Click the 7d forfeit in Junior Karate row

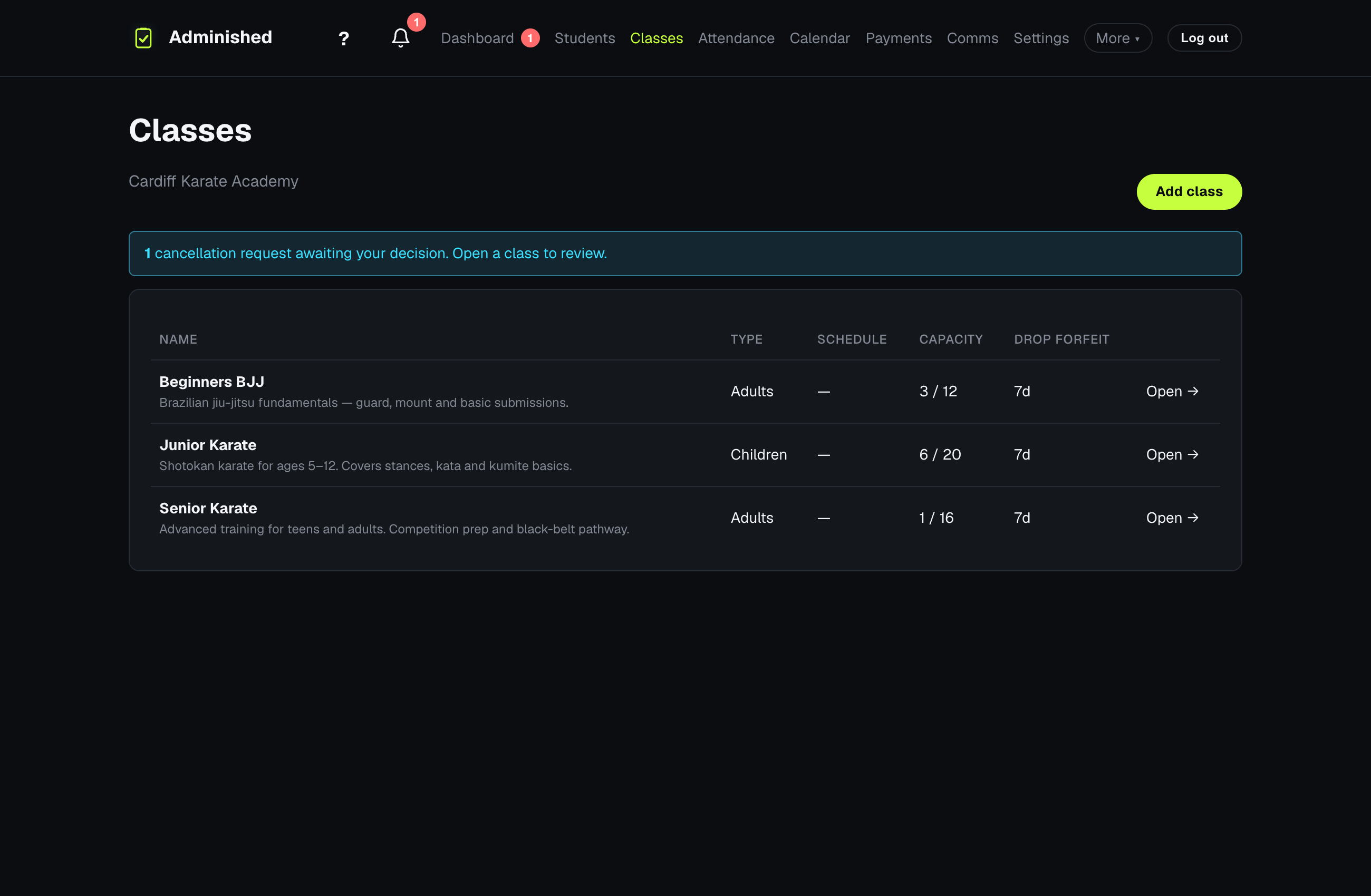(1022, 455)
